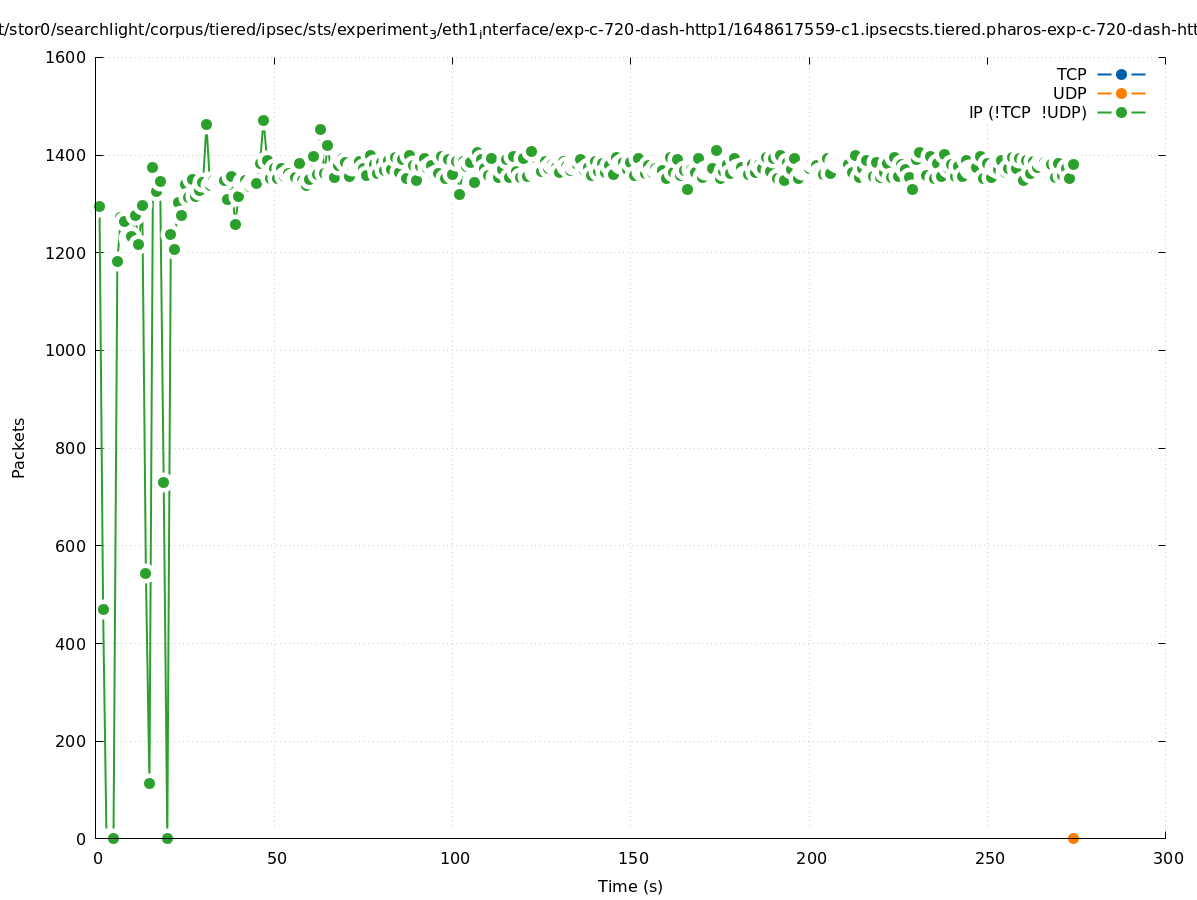
Task: Click the 800 y-axis tick label
Action: [70, 448]
